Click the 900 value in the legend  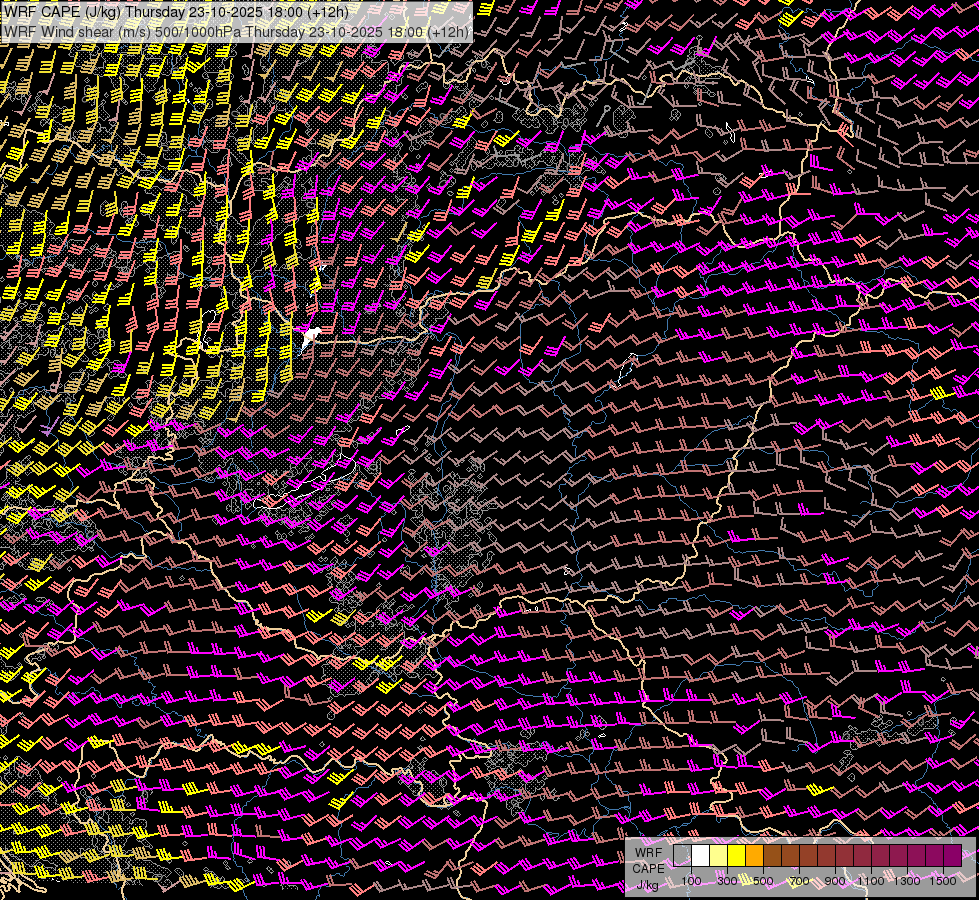[835, 881]
